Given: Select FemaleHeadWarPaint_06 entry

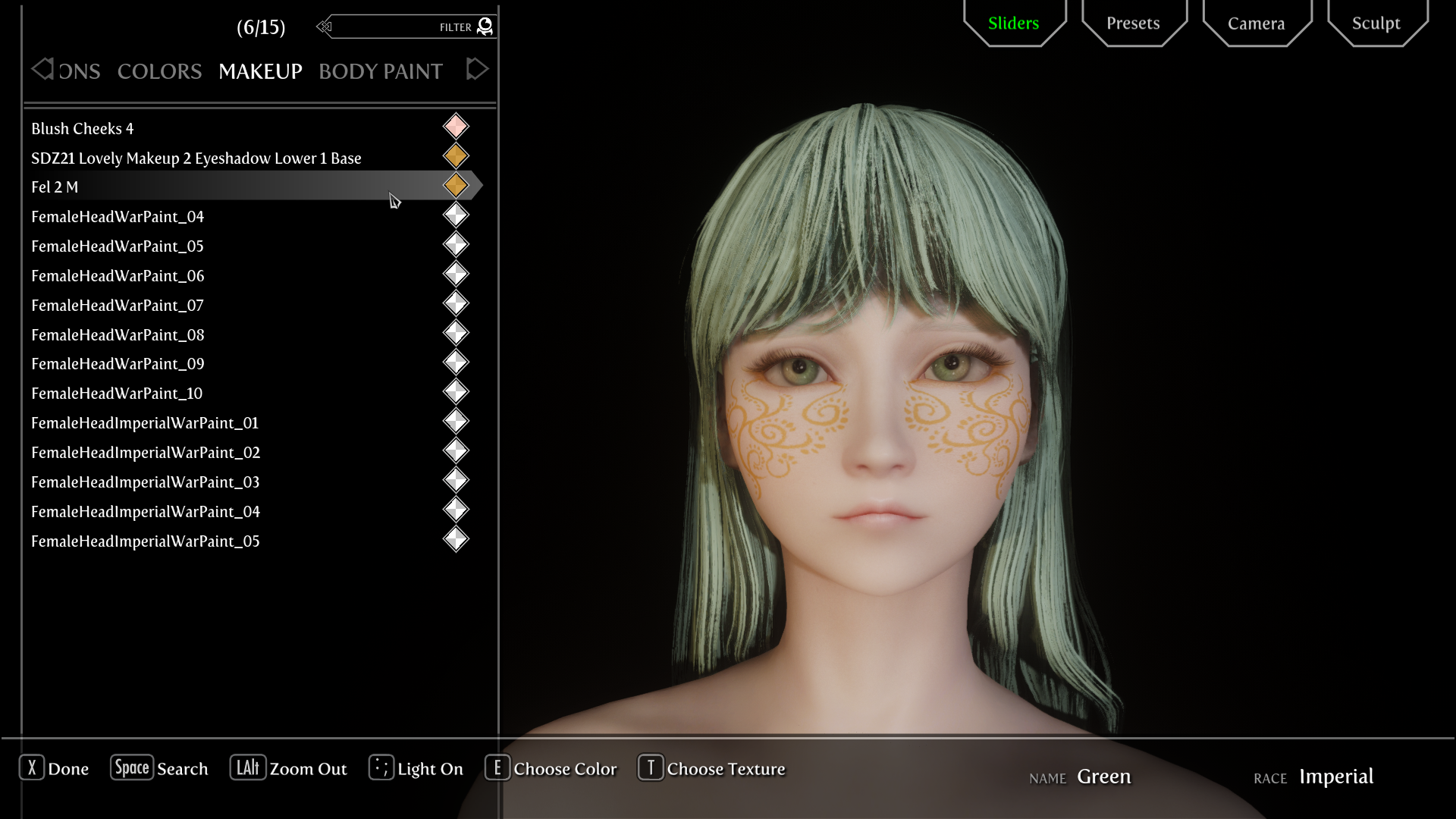Looking at the screenshot, I should 118,276.
